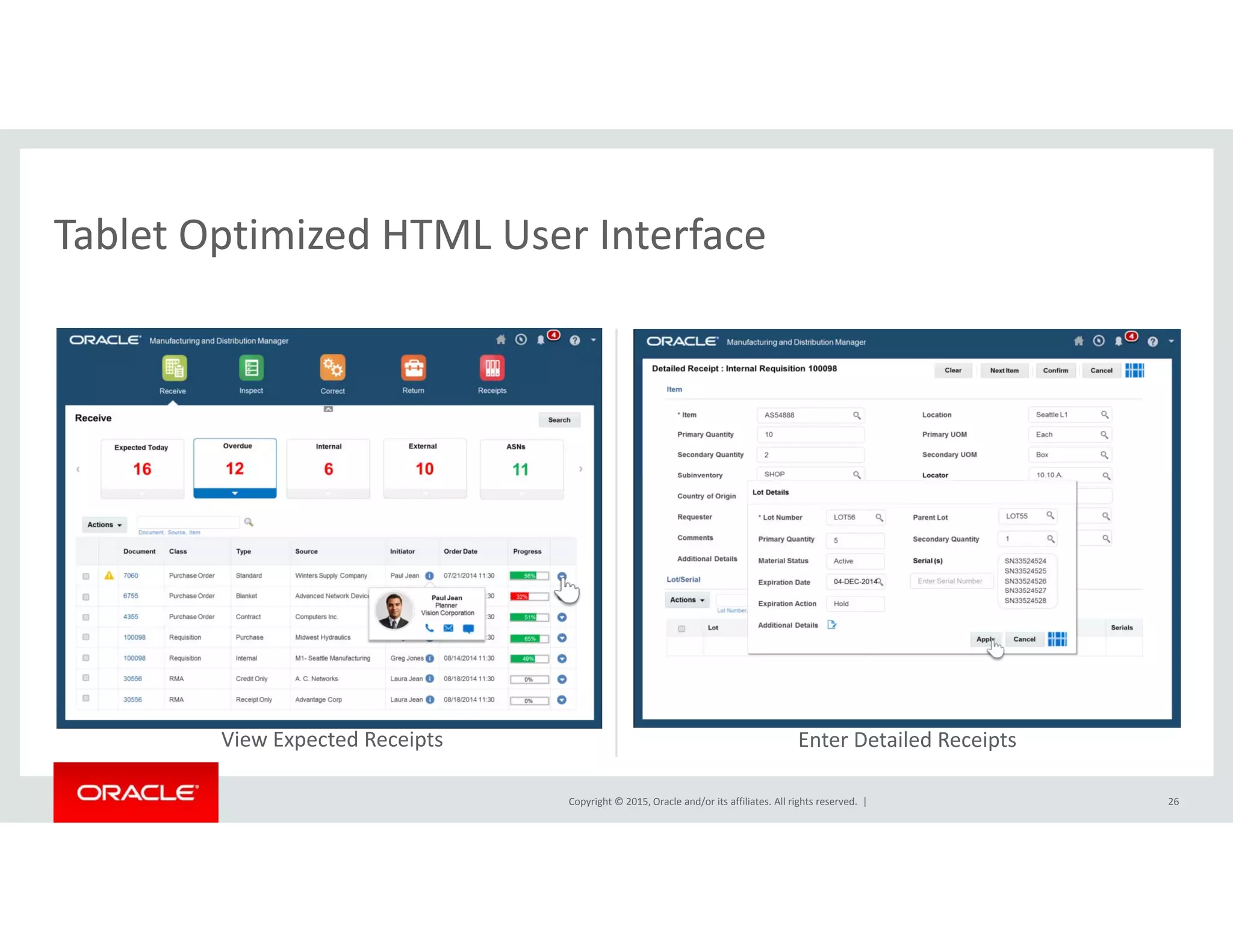Click phone icon in Paul Jean card

(429, 628)
